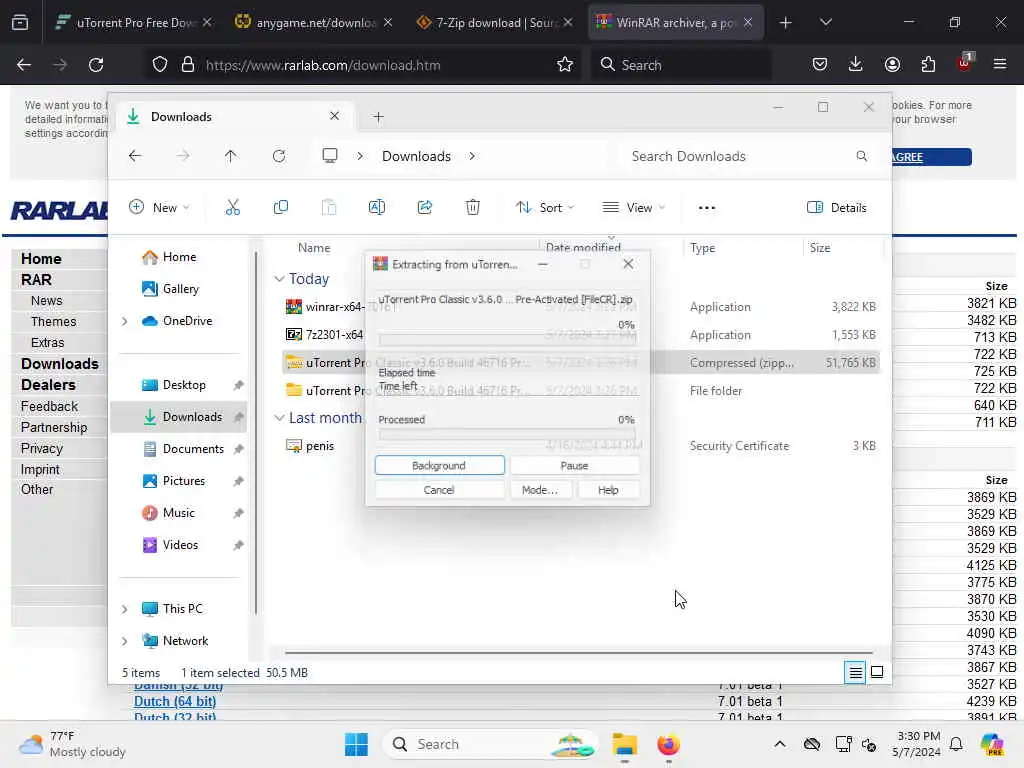Open the Firefox hamburger application menu
1024x768 pixels.
click(x=1000, y=64)
